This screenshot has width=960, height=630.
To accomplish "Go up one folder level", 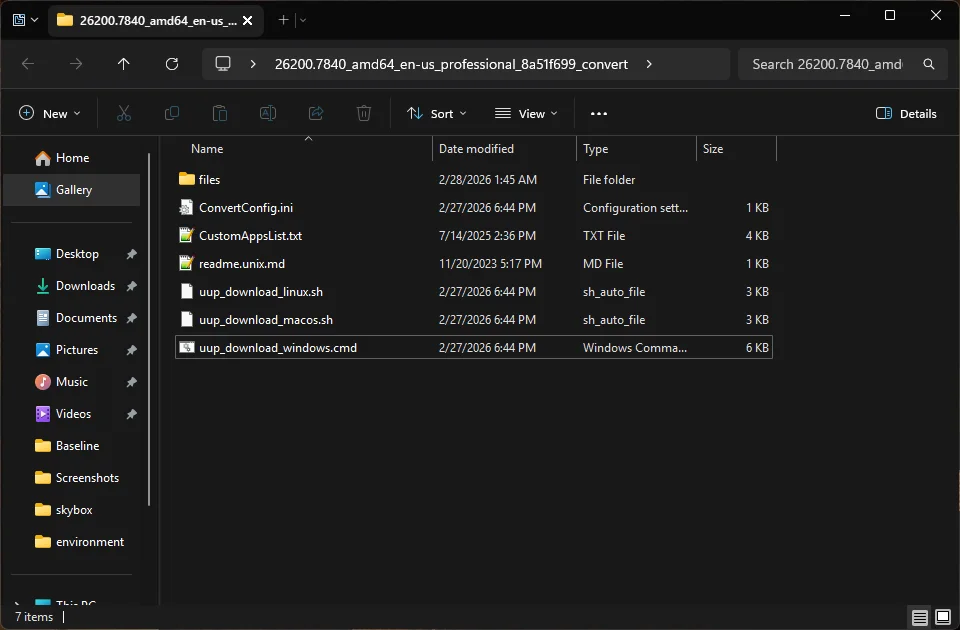I will click(124, 64).
